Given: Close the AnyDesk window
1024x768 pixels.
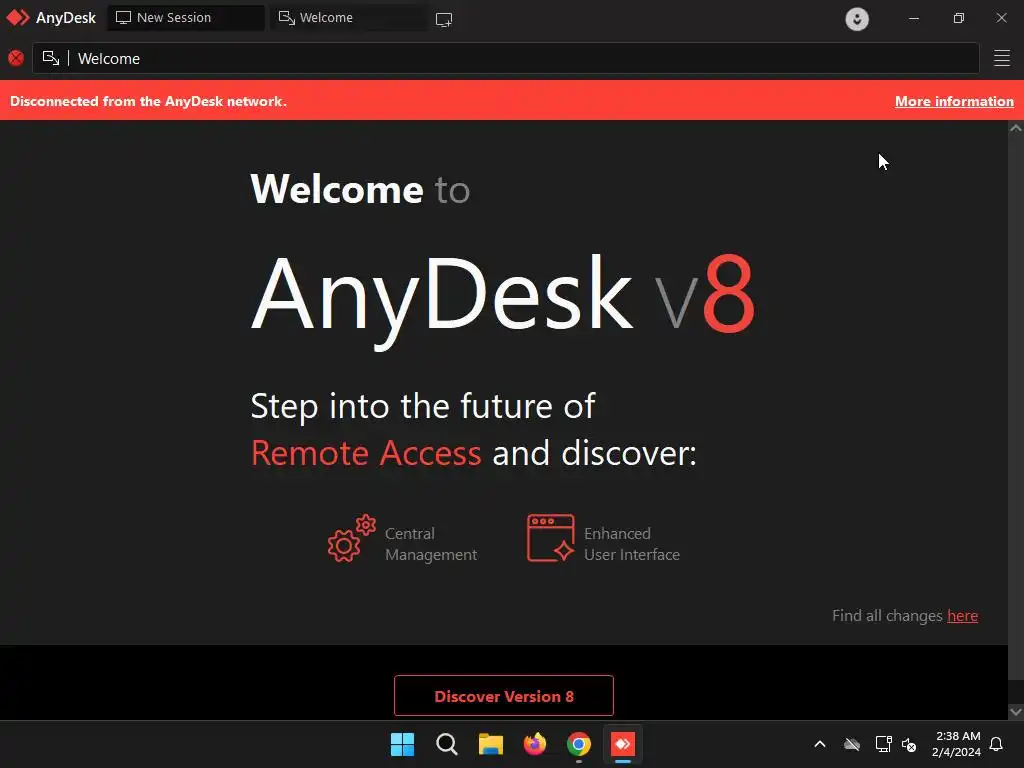Looking at the screenshot, I should tap(1002, 18).
